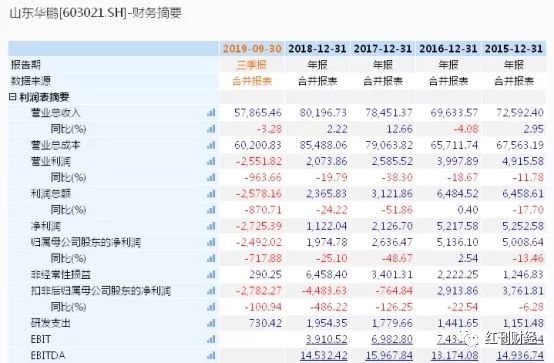Screen dimensions: 554x363
Task: Open chart icon for 利润总额 row
Action: pos(211,194)
